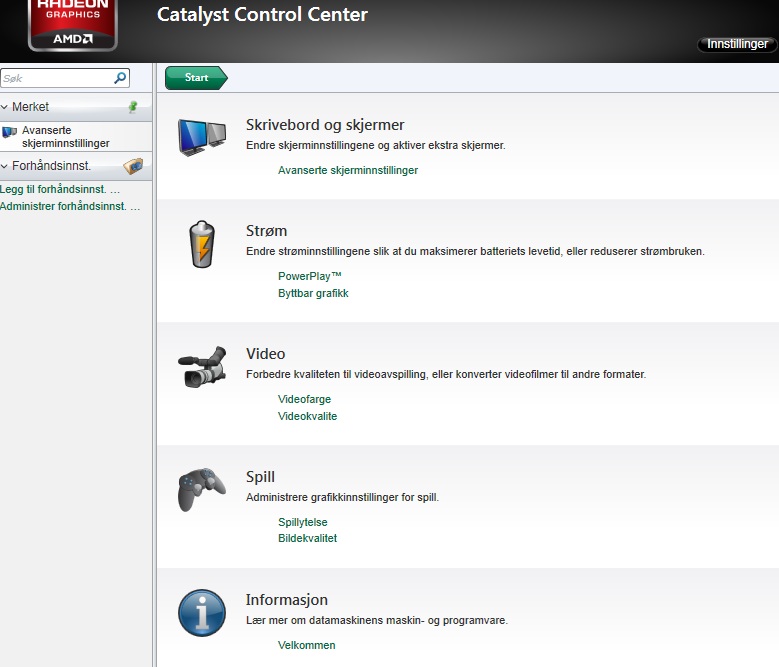
Task: Click the small monitor icon beside Avanserte skjerminnstillinger
Action: pos(9,132)
